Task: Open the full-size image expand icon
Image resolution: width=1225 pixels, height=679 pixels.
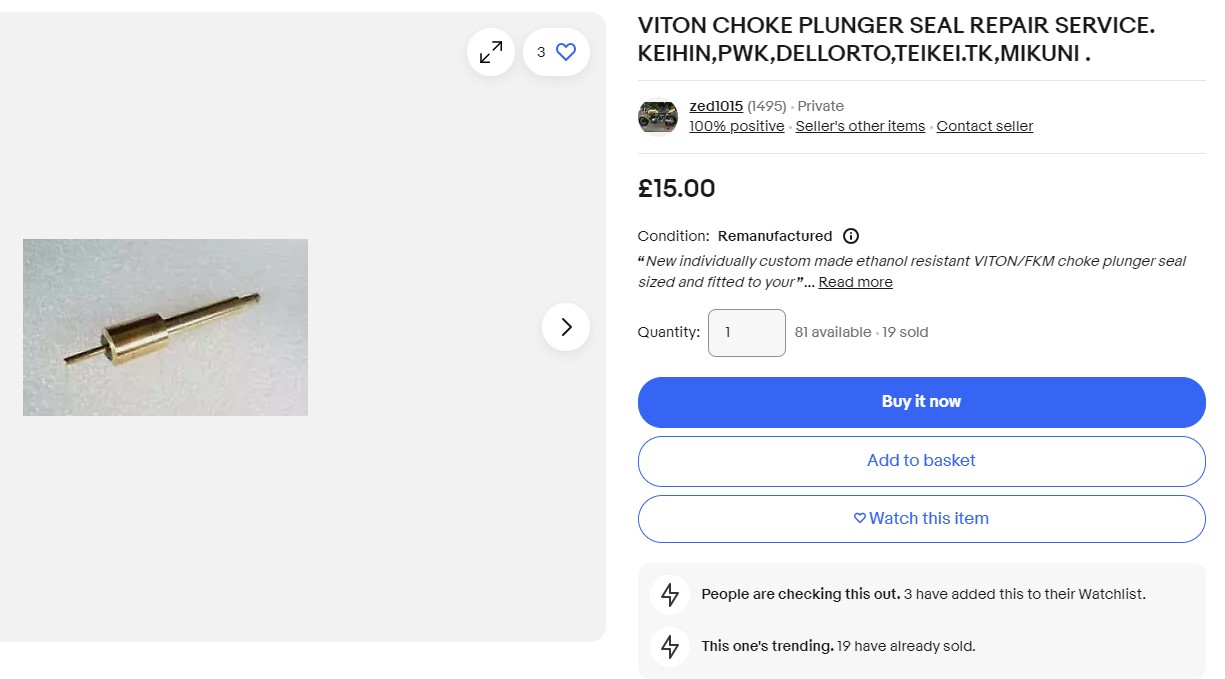Action: click(x=491, y=52)
